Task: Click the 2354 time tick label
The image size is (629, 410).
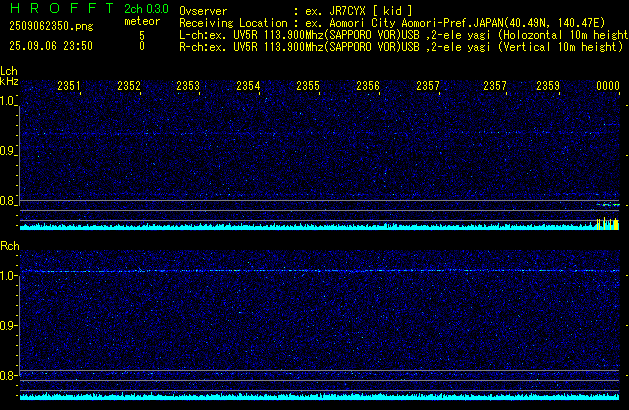Action: pyautogui.click(x=248, y=86)
